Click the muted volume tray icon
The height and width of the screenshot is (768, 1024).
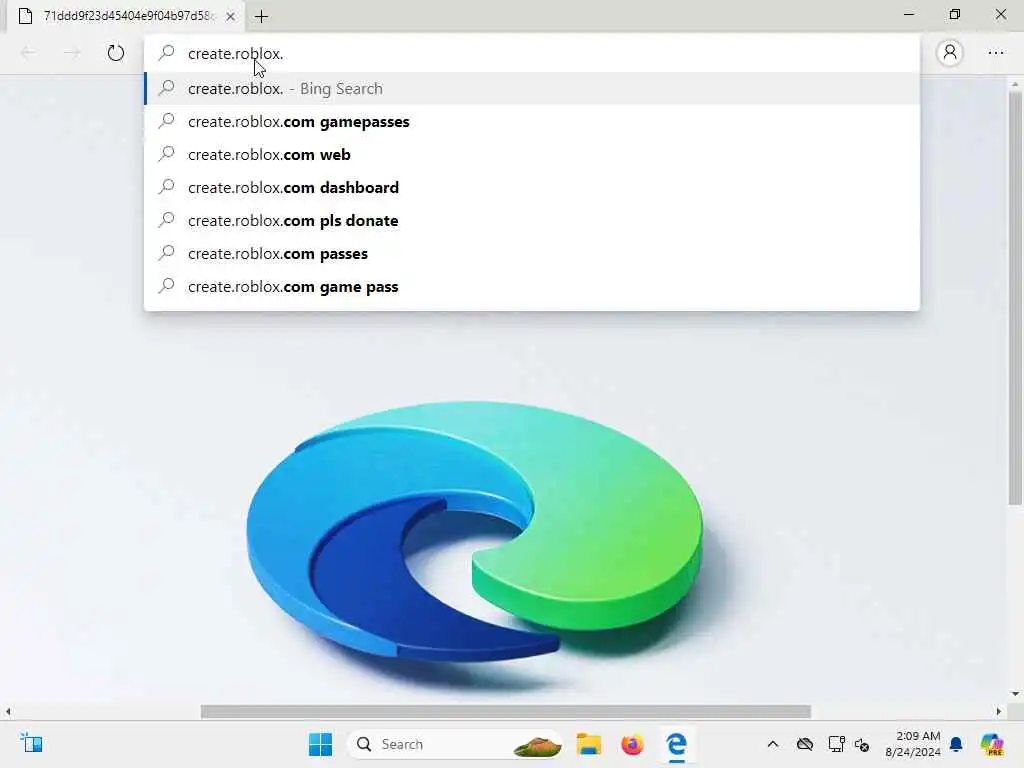[862, 744]
